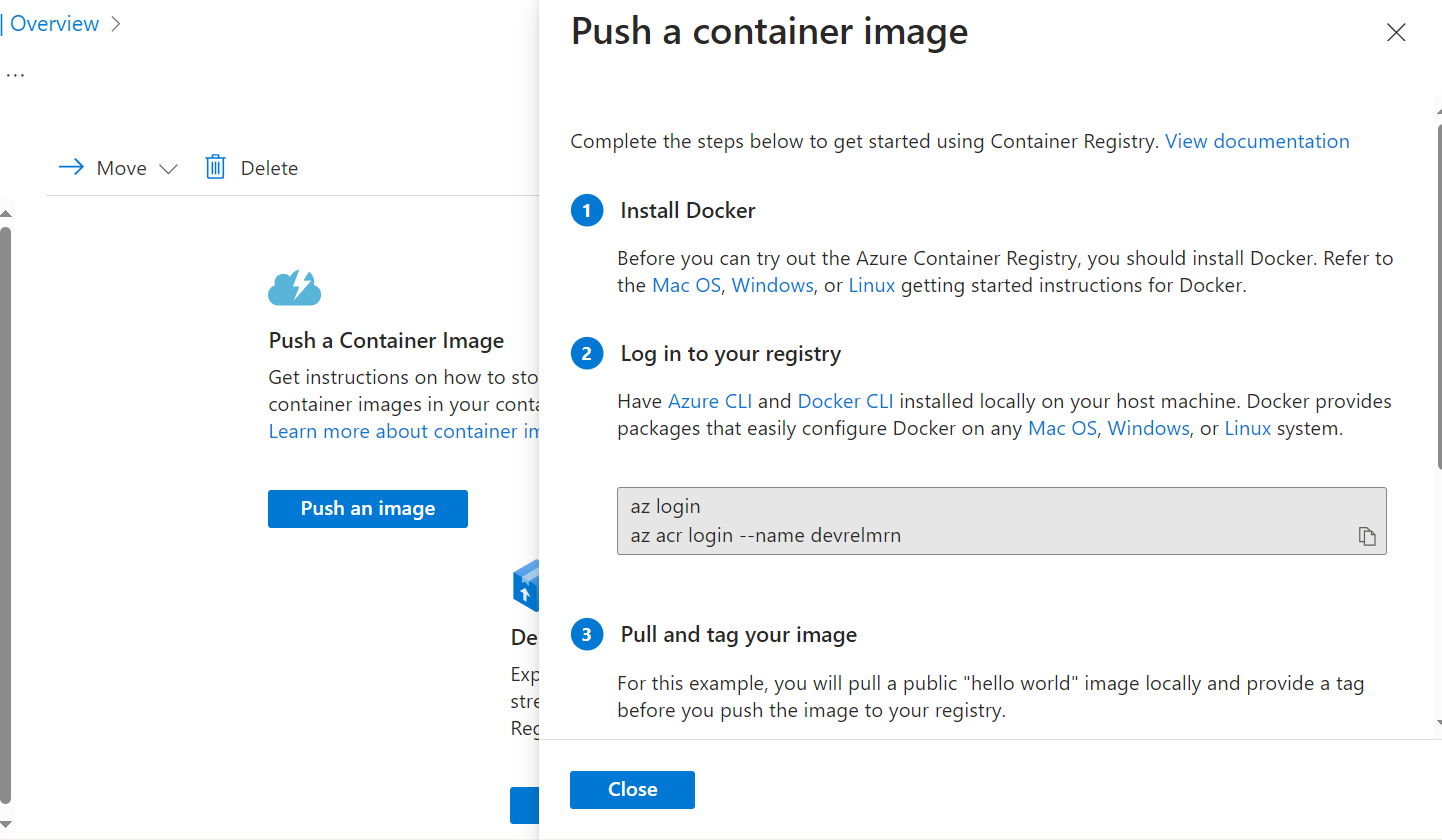Click the Delete trash icon
1442x840 pixels.
215,167
